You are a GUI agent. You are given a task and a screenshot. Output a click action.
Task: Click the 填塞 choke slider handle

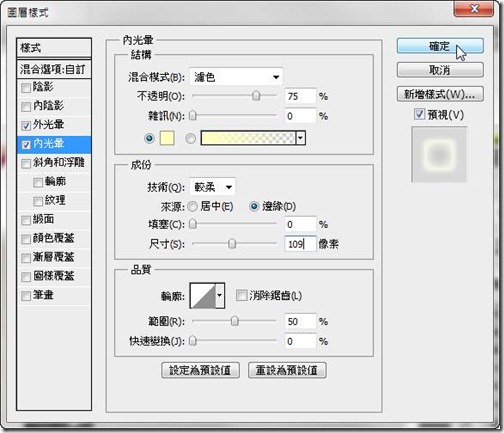click(193, 224)
